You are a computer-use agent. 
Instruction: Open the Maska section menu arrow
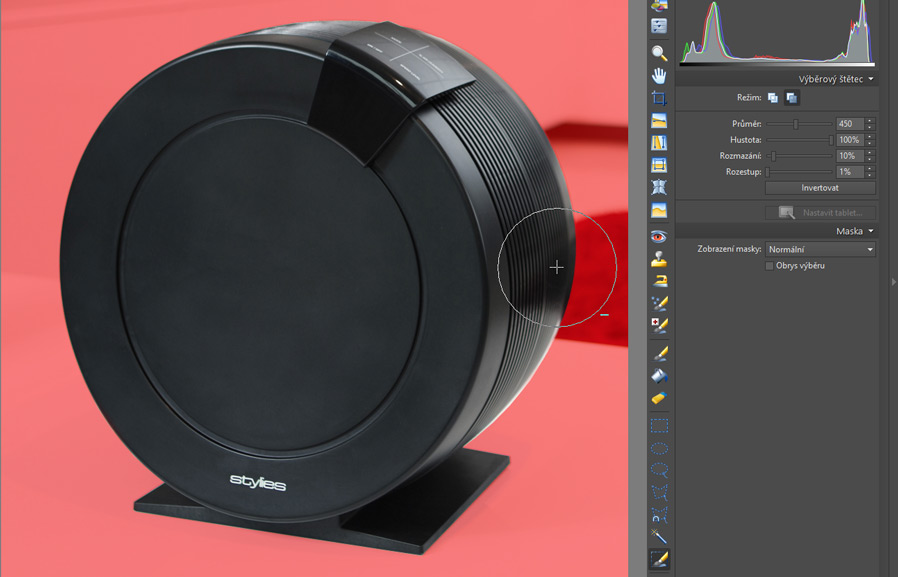(x=871, y=231)
